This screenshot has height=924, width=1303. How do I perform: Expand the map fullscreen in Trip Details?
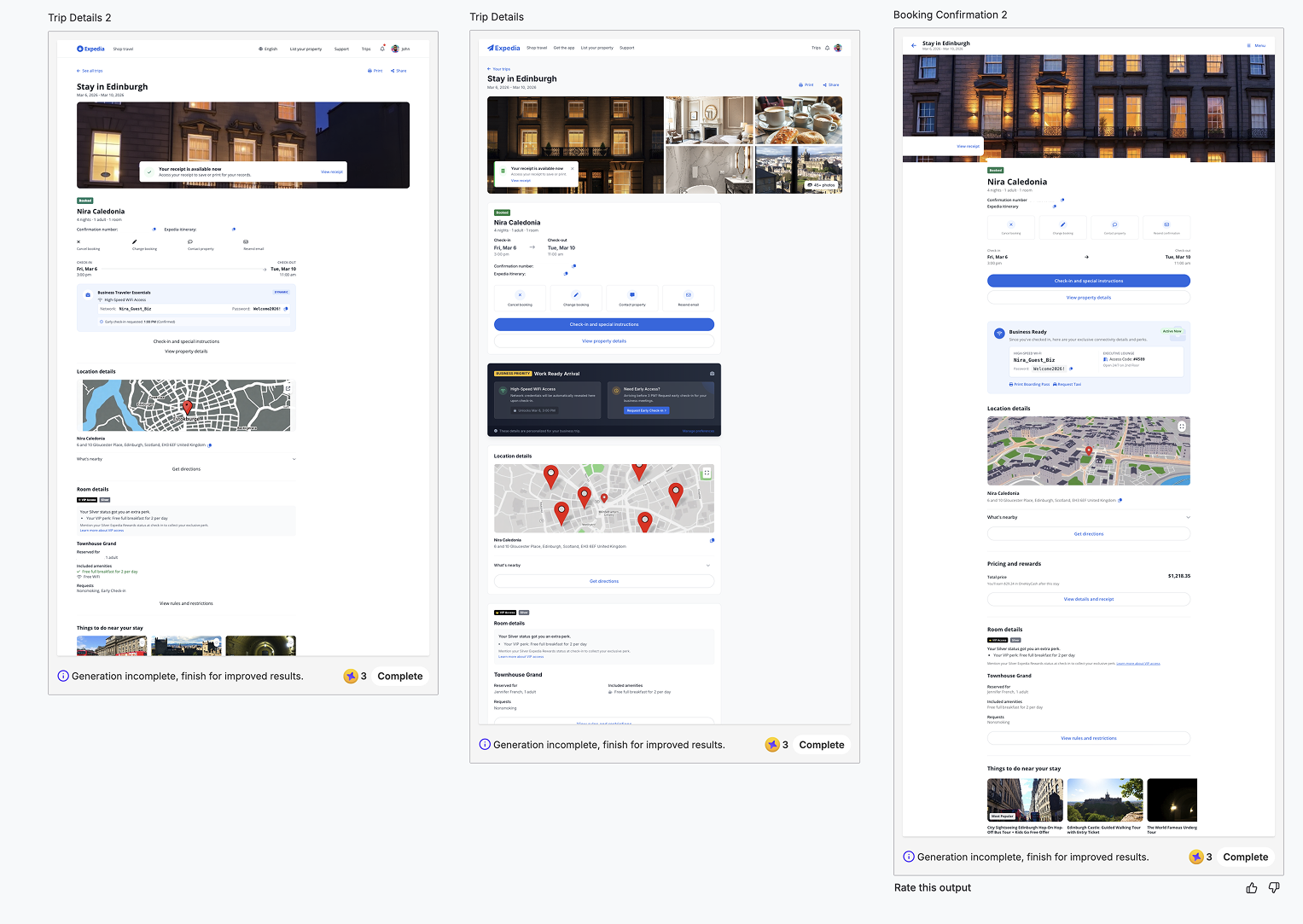click(707, 473)
